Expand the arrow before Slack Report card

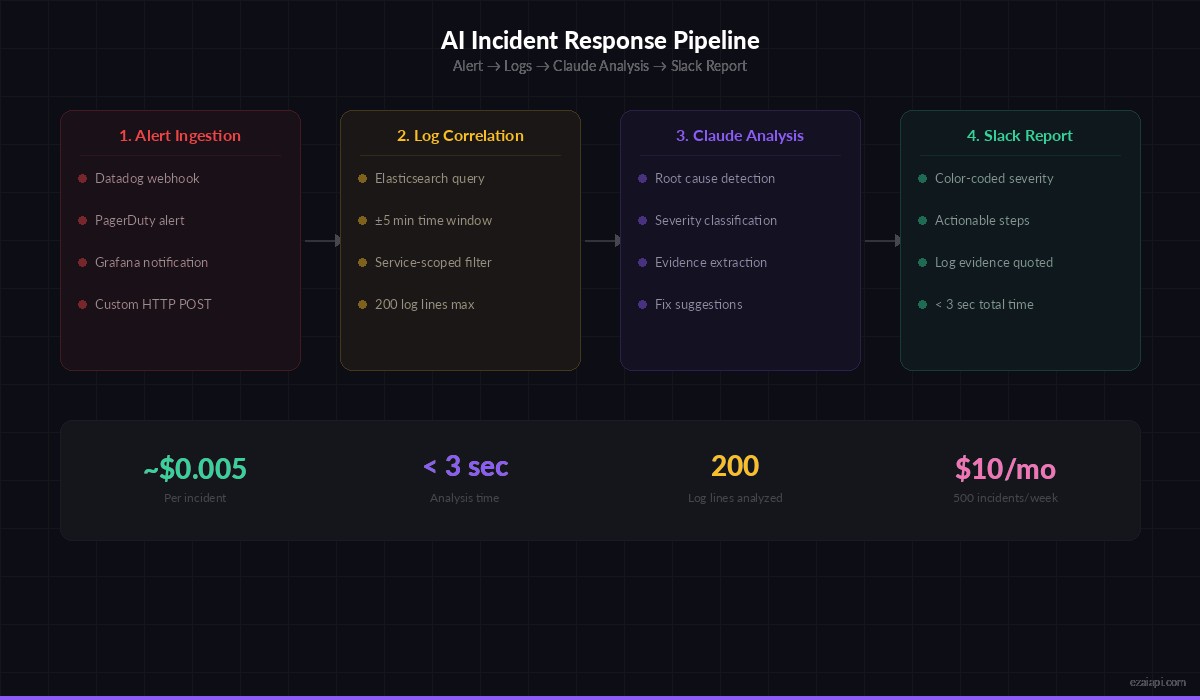click(880, 240)
